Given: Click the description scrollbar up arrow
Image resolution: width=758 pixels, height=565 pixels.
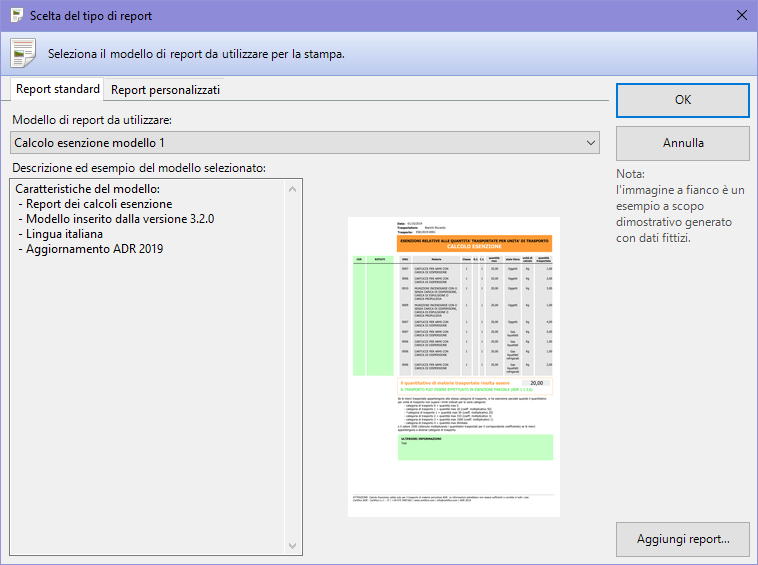Looking at the screenshot, I should tap(293, 188).
